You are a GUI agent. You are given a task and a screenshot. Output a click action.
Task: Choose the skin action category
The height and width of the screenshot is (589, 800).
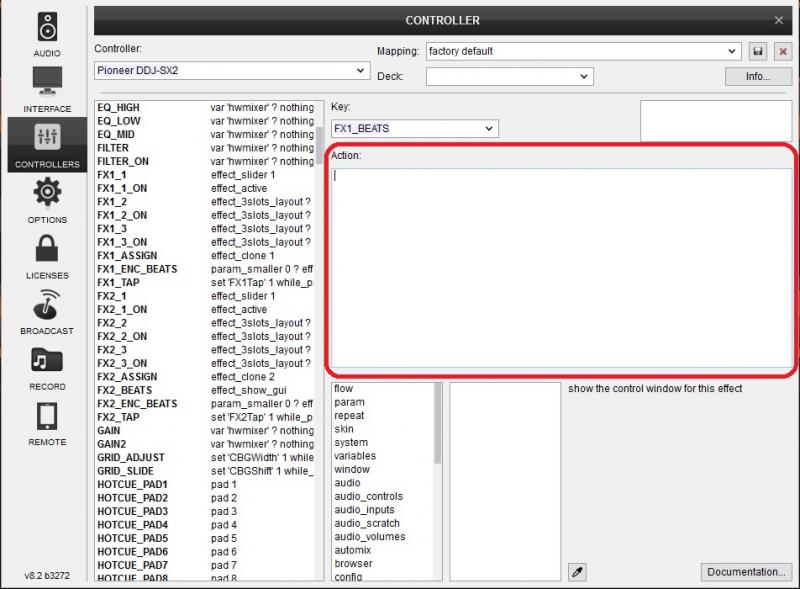coord(383,429)
